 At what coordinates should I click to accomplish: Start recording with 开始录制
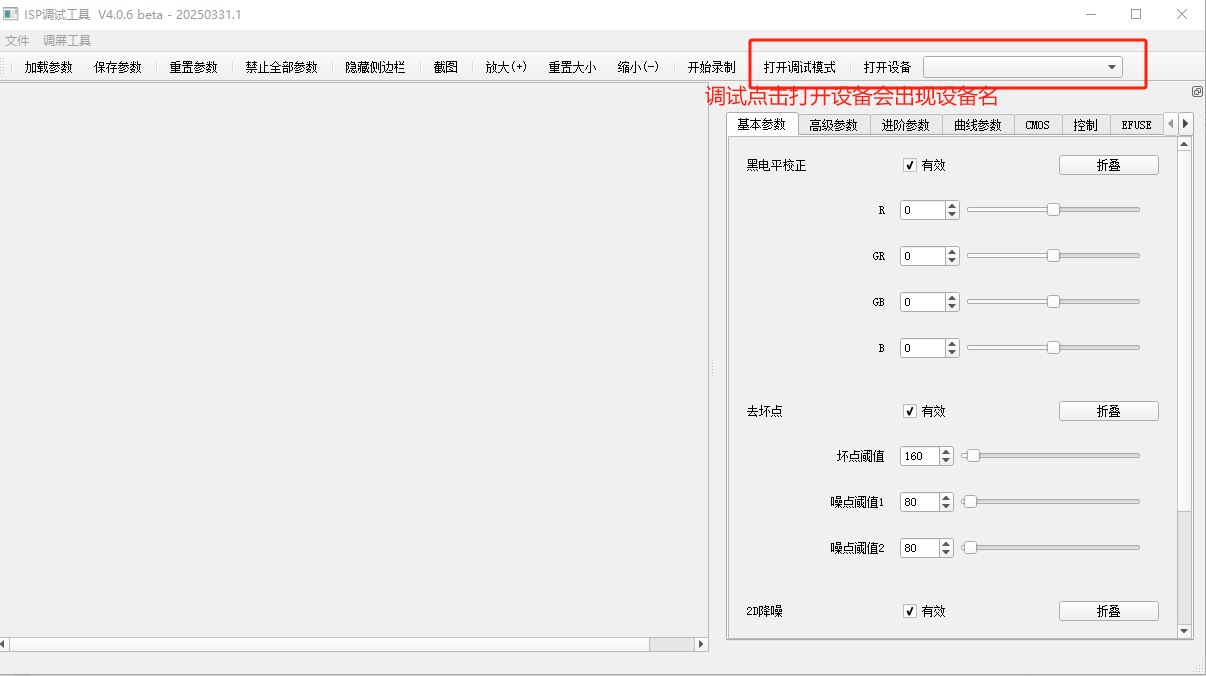(712, 67)
